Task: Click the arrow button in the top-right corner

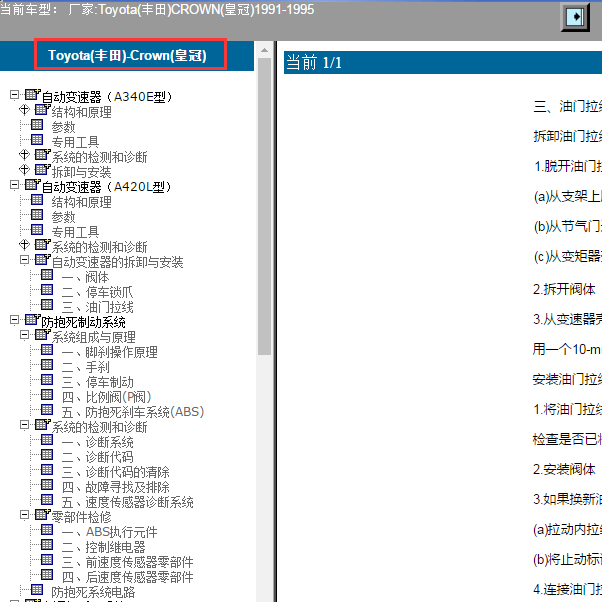Action: pos(575,17)
